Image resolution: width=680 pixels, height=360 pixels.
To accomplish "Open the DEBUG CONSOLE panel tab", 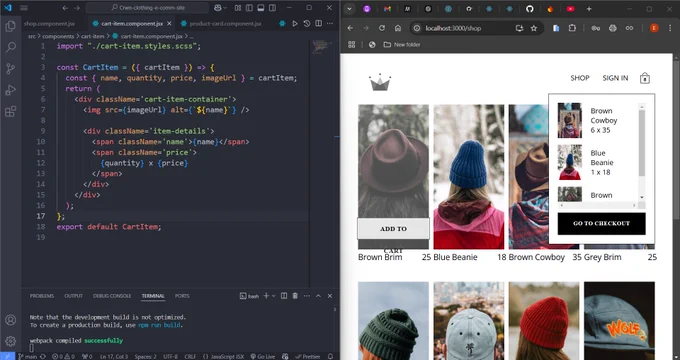I will [112, 296].
